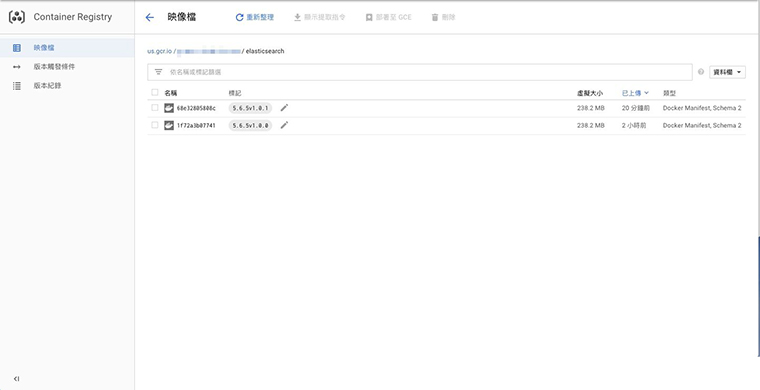Select checkbox for image 68e32805808c
The width and height of the screenshot is (760, 390).
click(x=155, y=108)
